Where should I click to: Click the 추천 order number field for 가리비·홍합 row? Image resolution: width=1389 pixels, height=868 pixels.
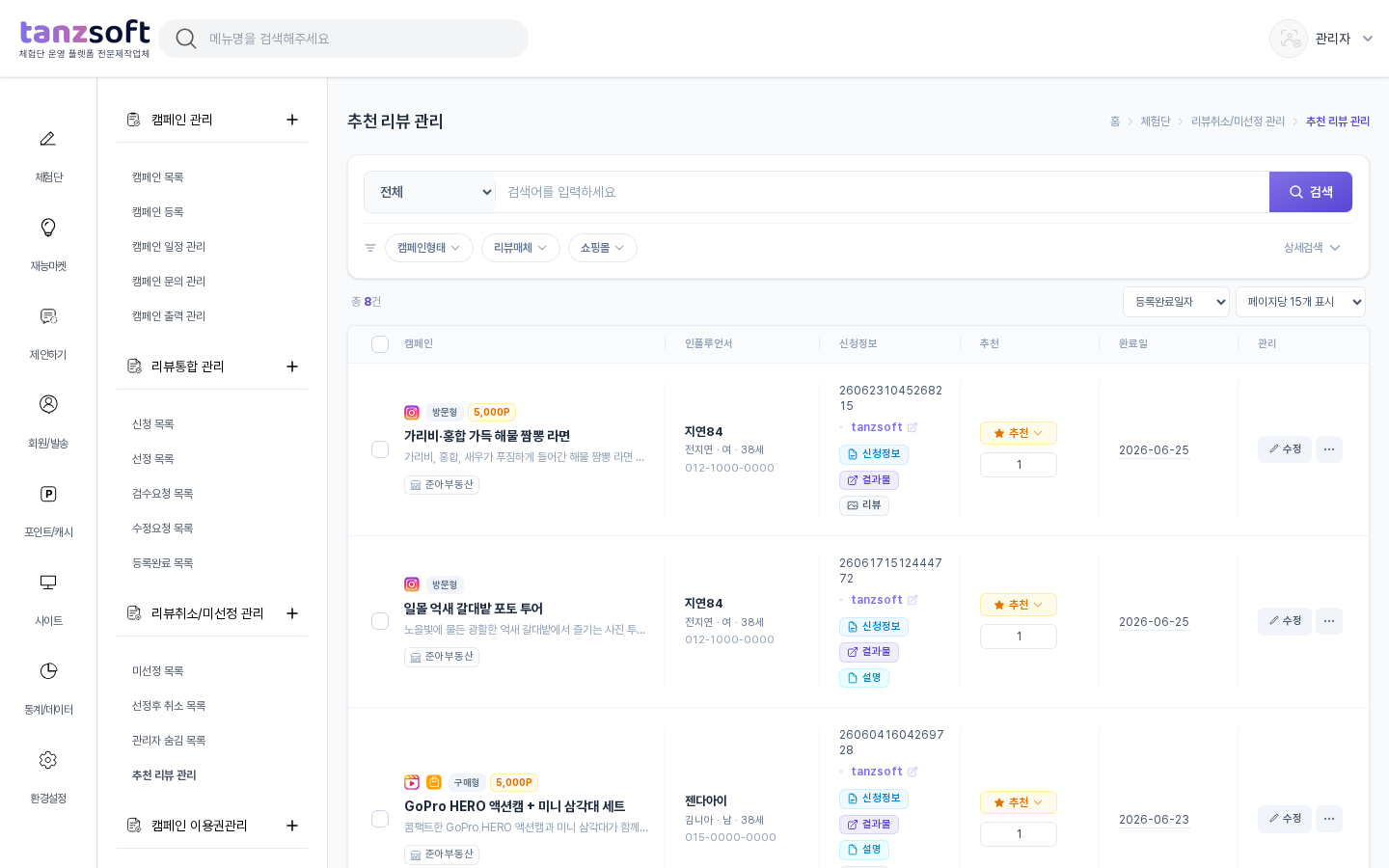(1019, 465)
